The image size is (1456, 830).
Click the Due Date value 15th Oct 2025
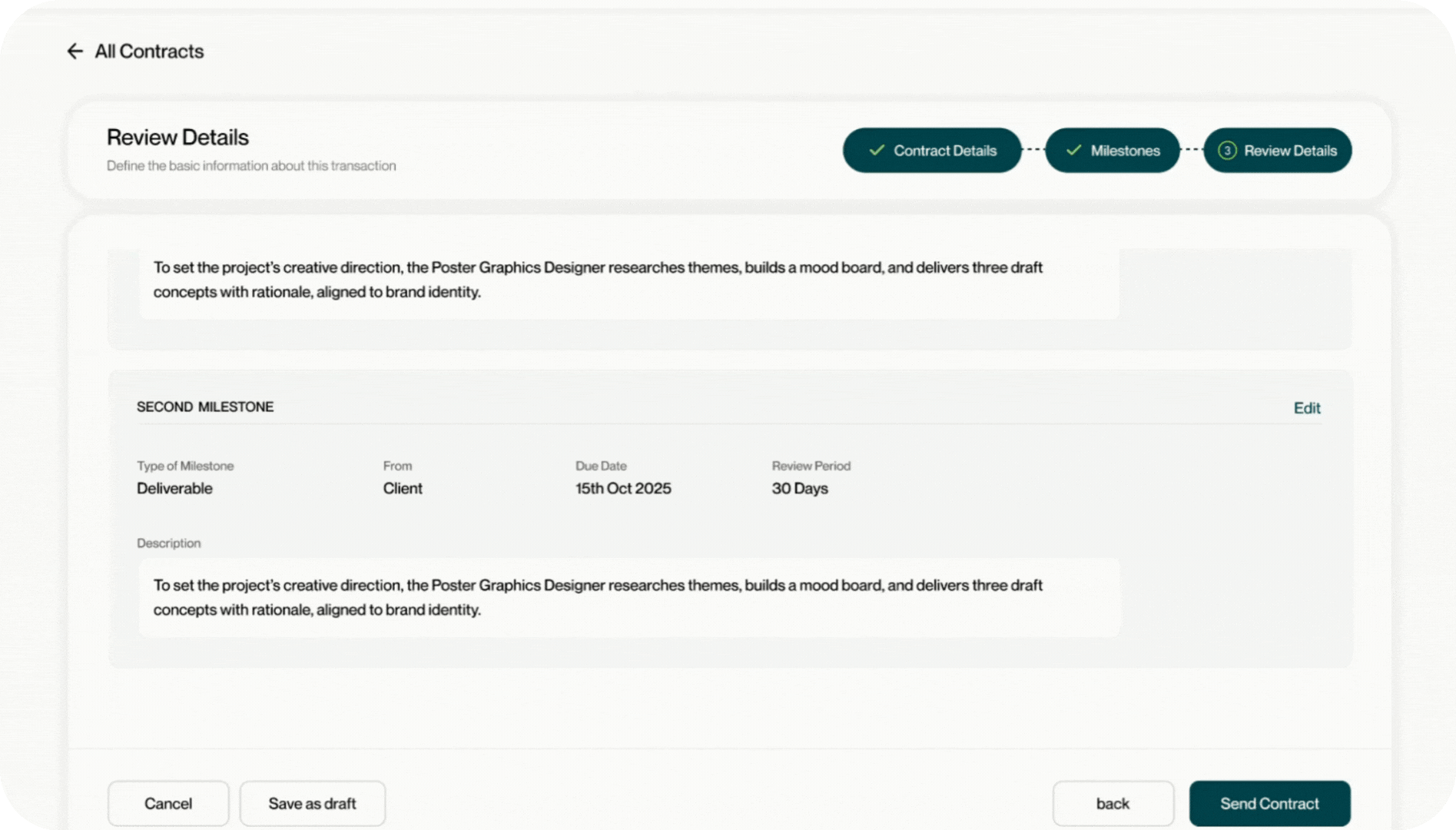pos(623,488)
